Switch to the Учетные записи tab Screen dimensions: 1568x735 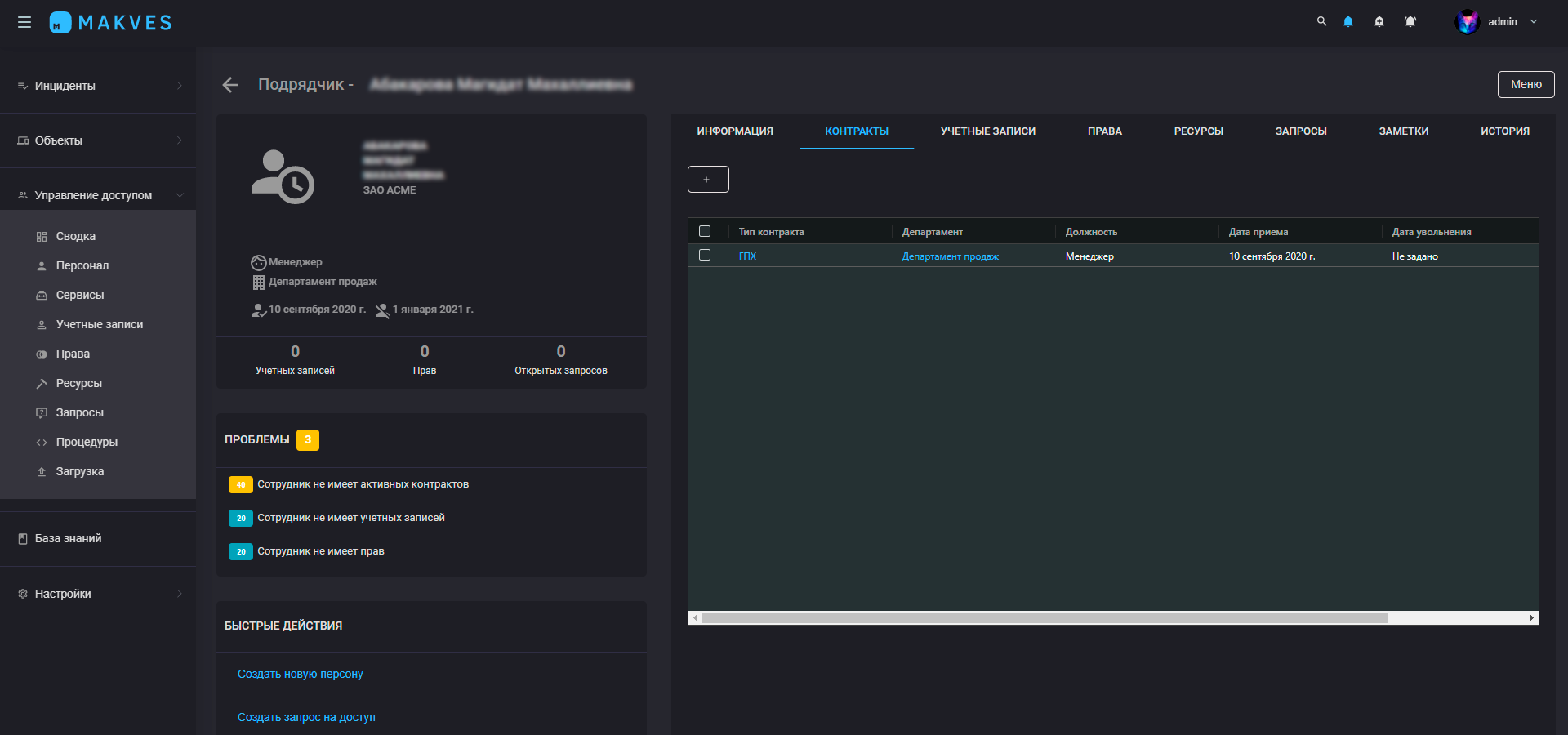pos(987,131)
